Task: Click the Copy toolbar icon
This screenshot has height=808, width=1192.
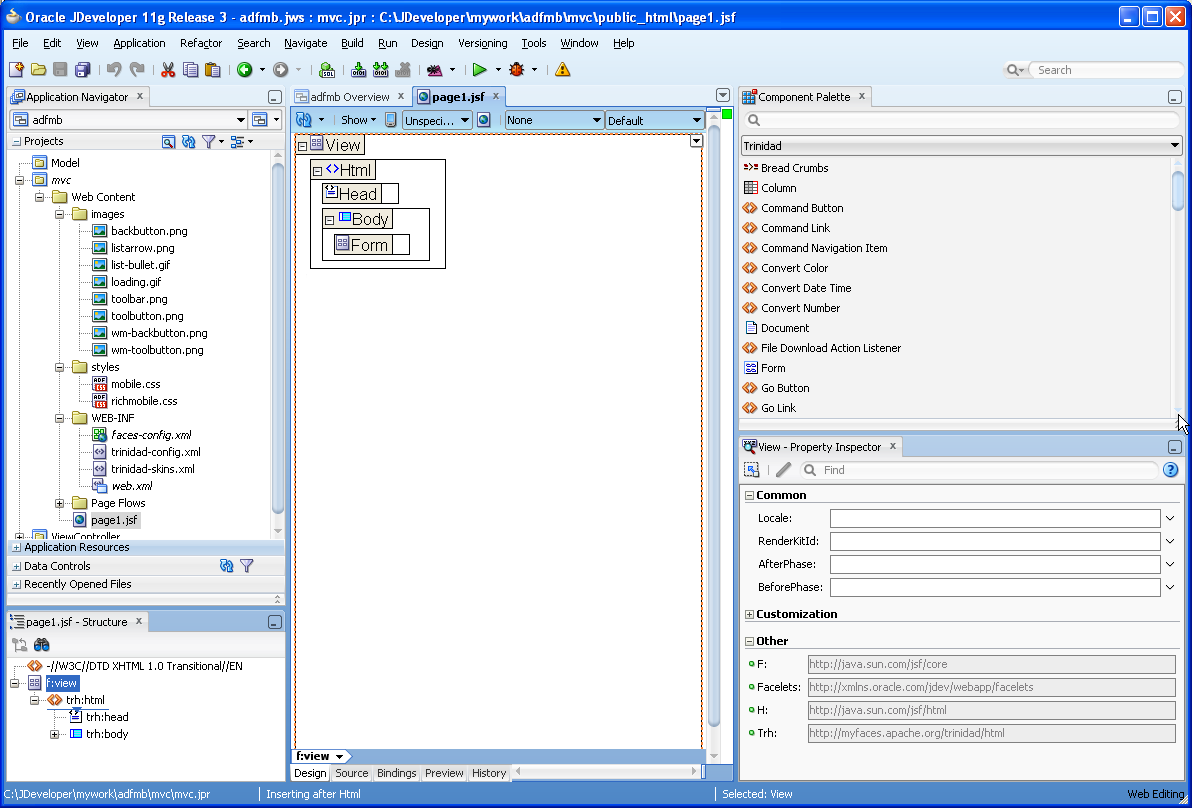Action: pos(190,70)
